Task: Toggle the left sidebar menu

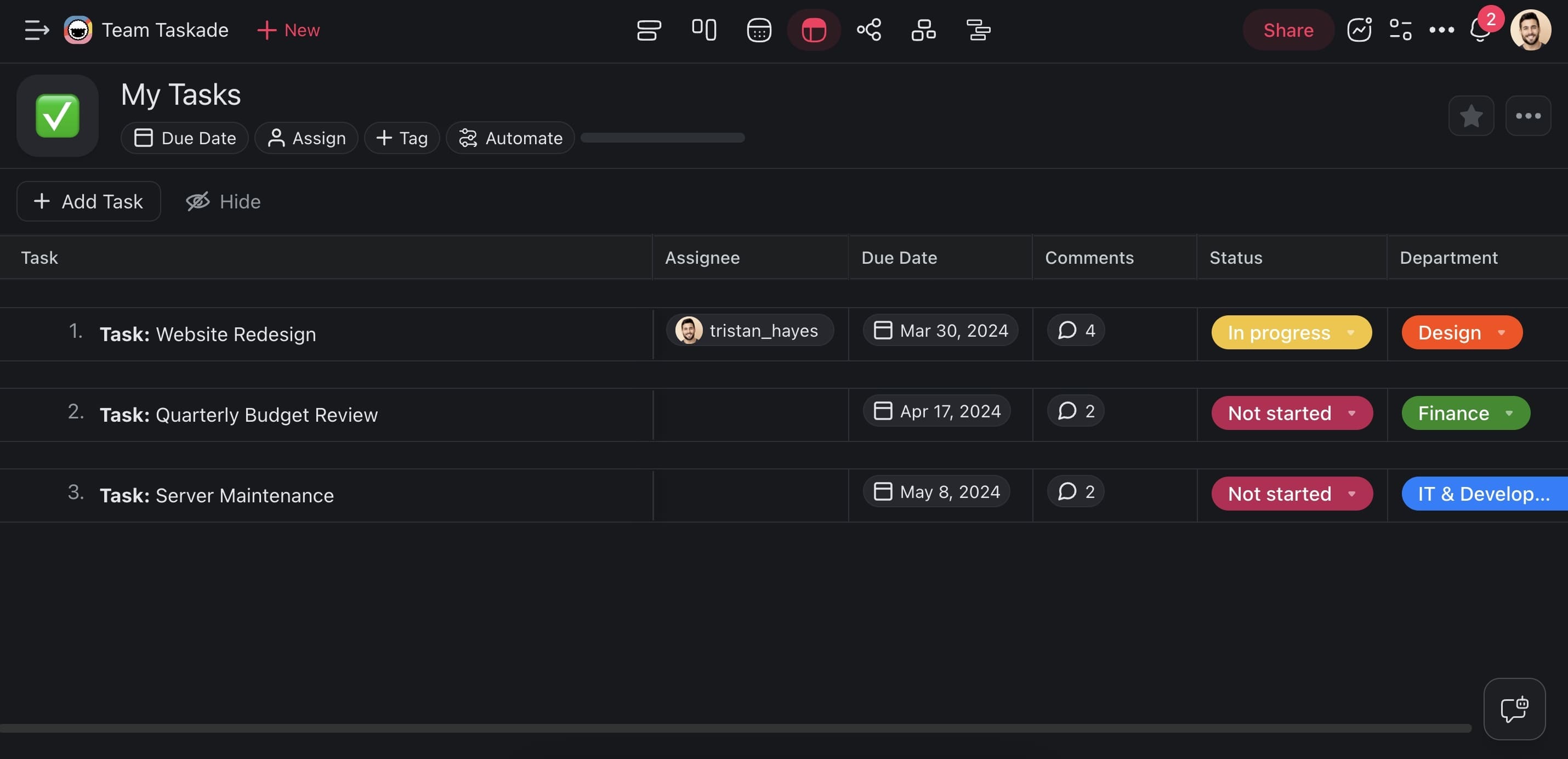Action: pos(36,30)
